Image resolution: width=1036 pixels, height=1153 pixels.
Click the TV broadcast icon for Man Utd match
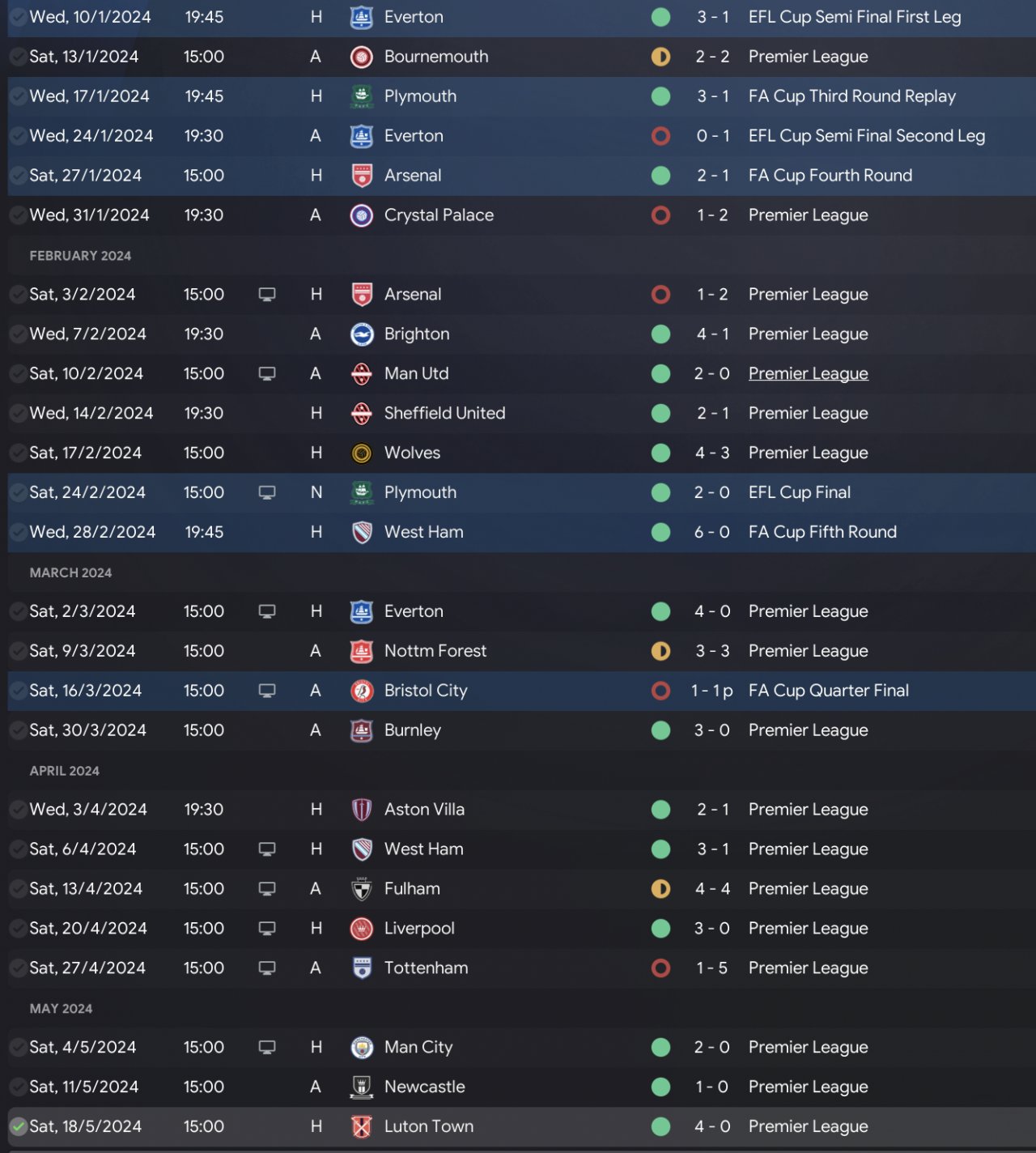click(x=267, y=374)
